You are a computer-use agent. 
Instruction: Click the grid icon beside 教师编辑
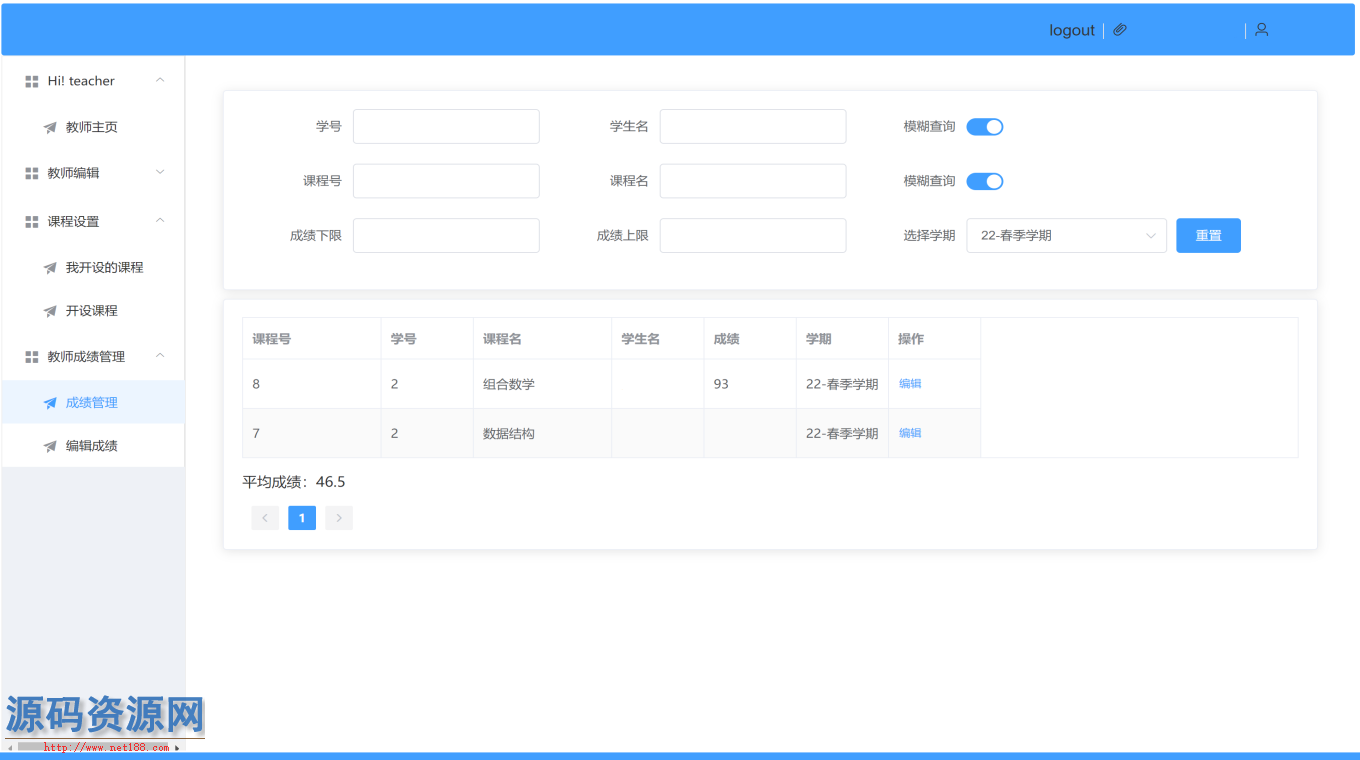32,173
